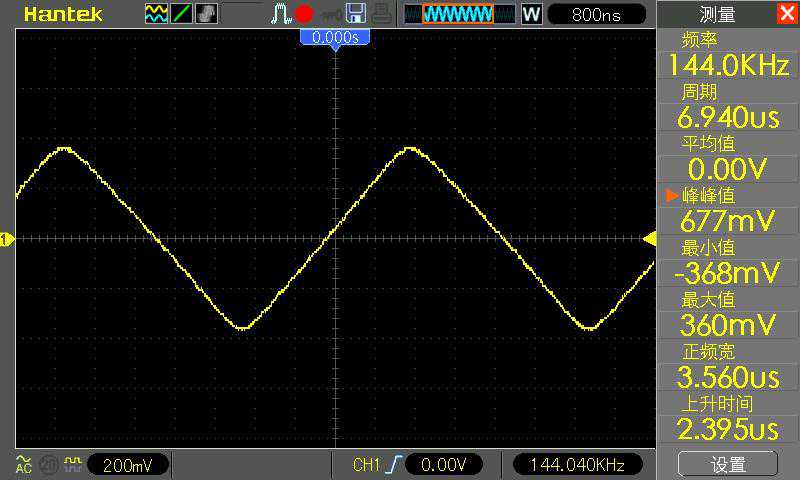Click the waveform display mode icon
Viewport: 800px width, 480px height.
click(x=157, y=14)
